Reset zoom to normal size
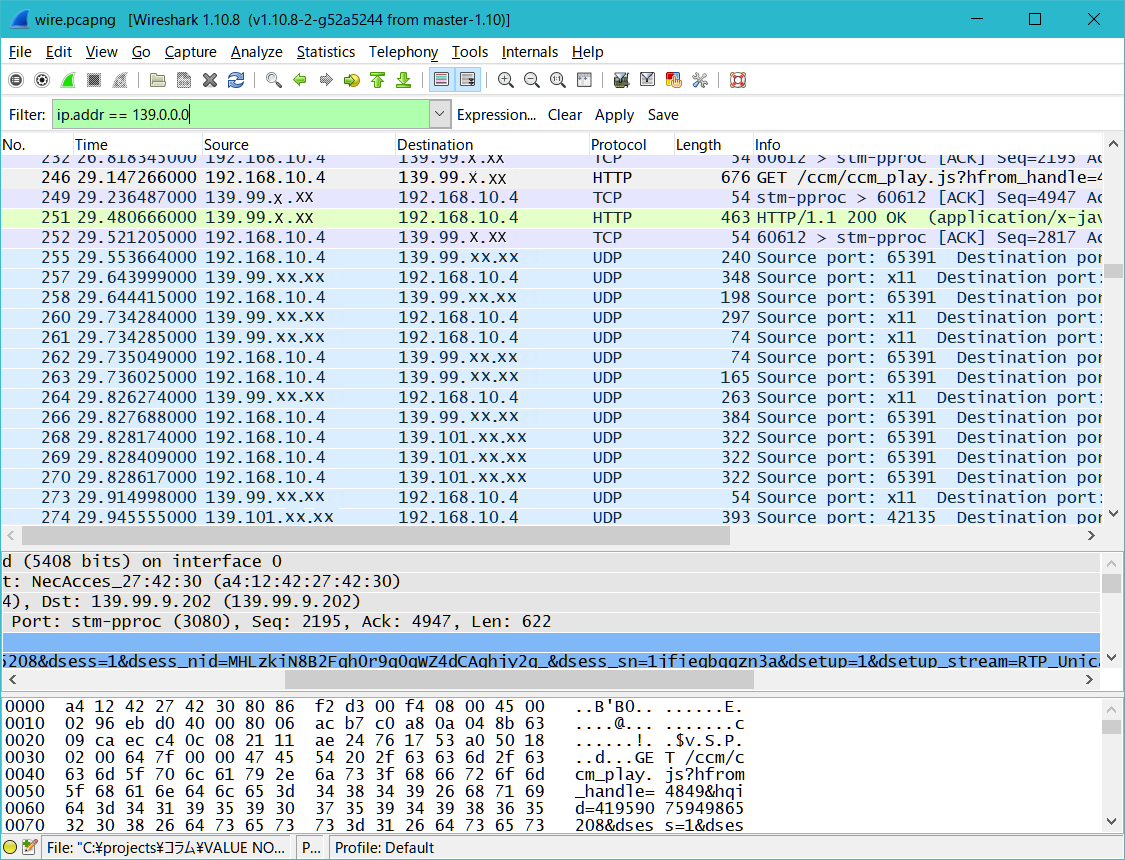The width and height of the screenshot is (1125, 860). click(557, 80)
